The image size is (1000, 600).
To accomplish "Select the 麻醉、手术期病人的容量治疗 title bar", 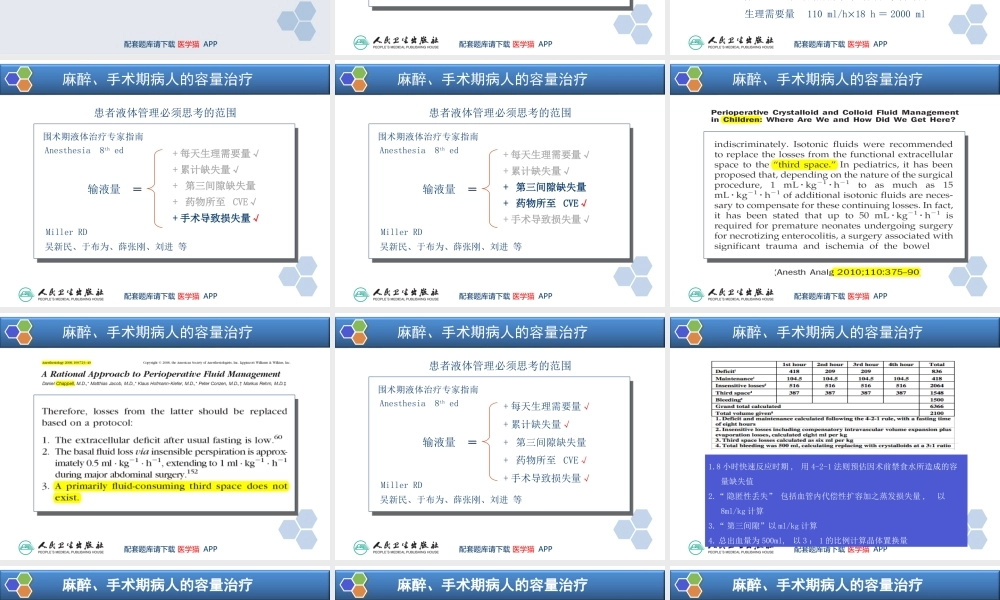I will coord(160,78).
